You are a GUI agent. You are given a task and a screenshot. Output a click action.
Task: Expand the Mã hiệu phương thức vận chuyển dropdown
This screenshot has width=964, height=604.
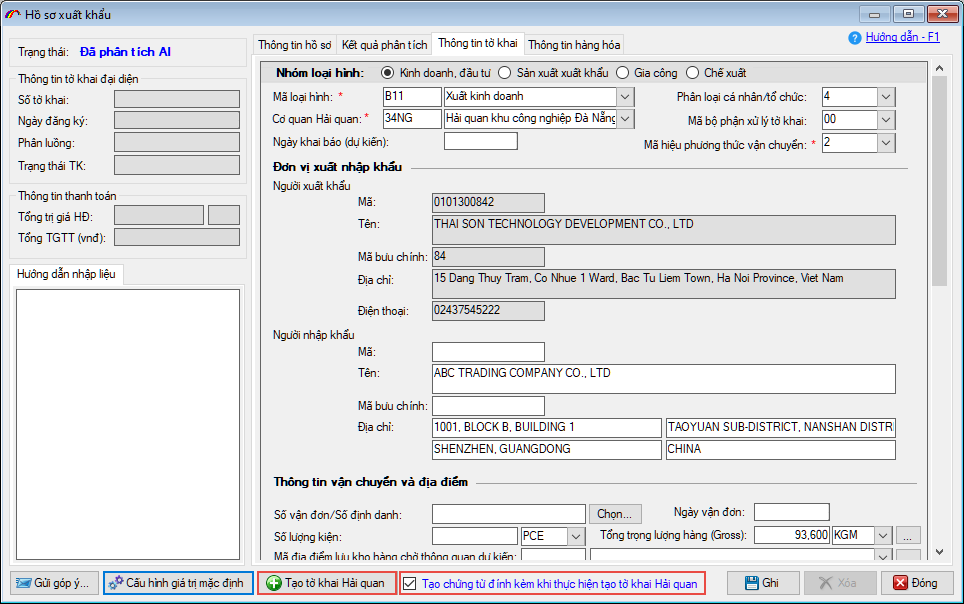coord(885,143)
